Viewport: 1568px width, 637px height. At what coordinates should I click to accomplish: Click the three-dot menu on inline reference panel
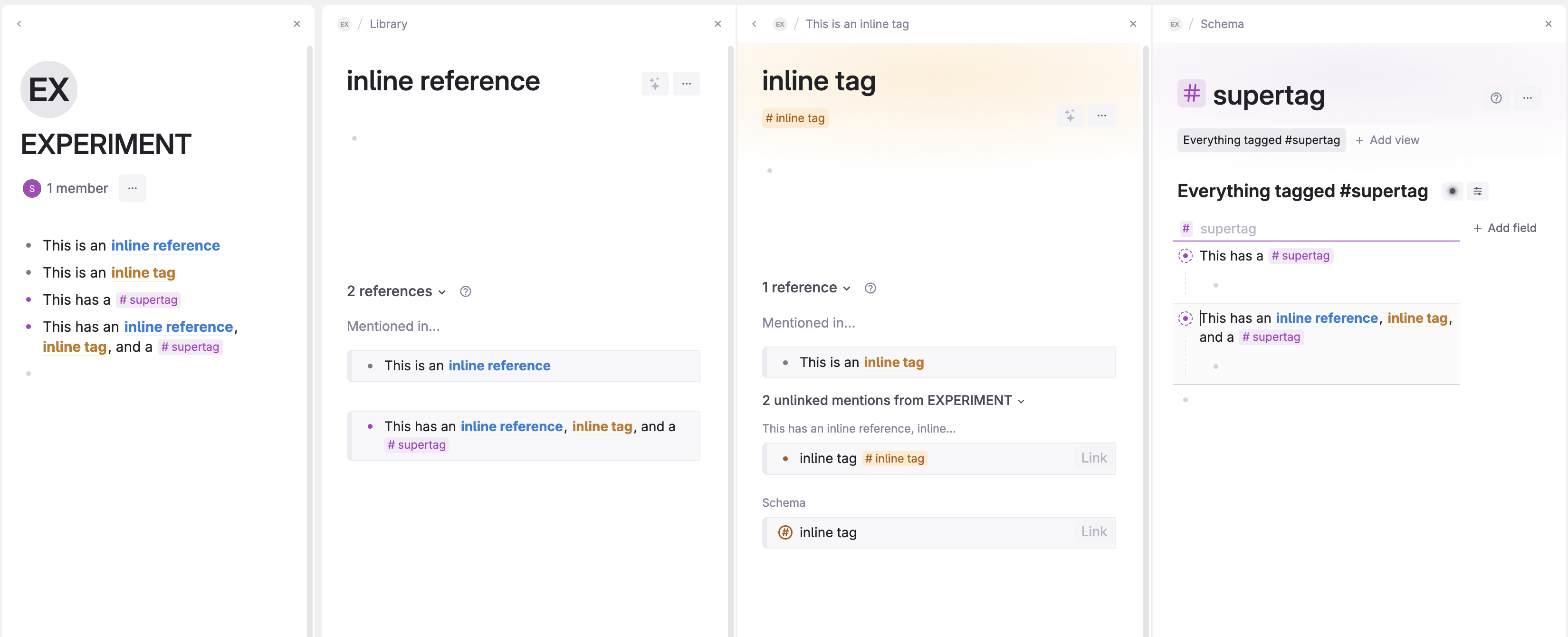click(x=687, y=84)
